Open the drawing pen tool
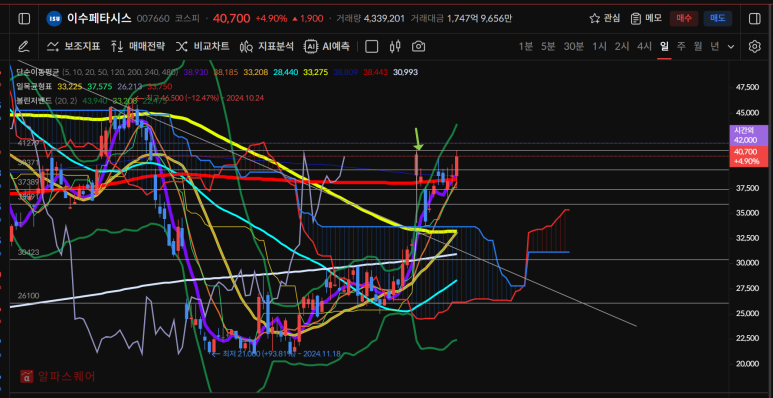The width and height of the screenshot is (773, 398). click(23, 46)
